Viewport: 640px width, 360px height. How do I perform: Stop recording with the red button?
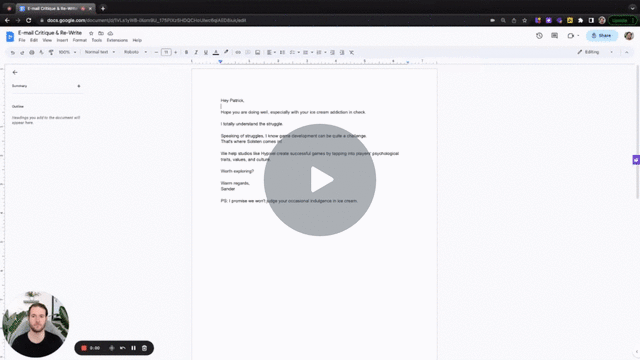[84, 348]
